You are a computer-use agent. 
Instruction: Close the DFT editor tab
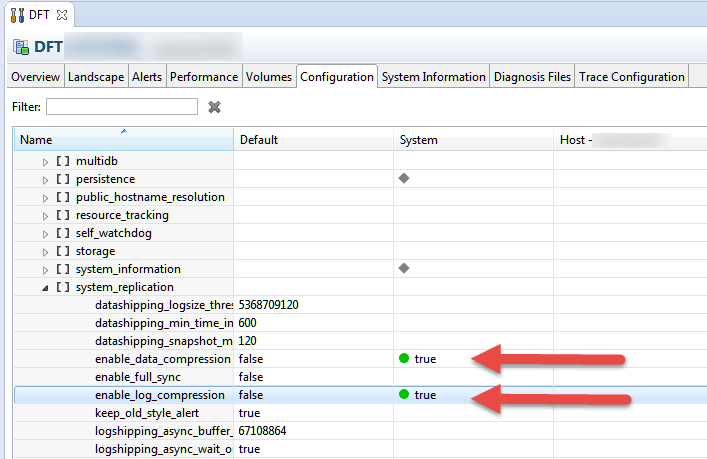[61, 15]
